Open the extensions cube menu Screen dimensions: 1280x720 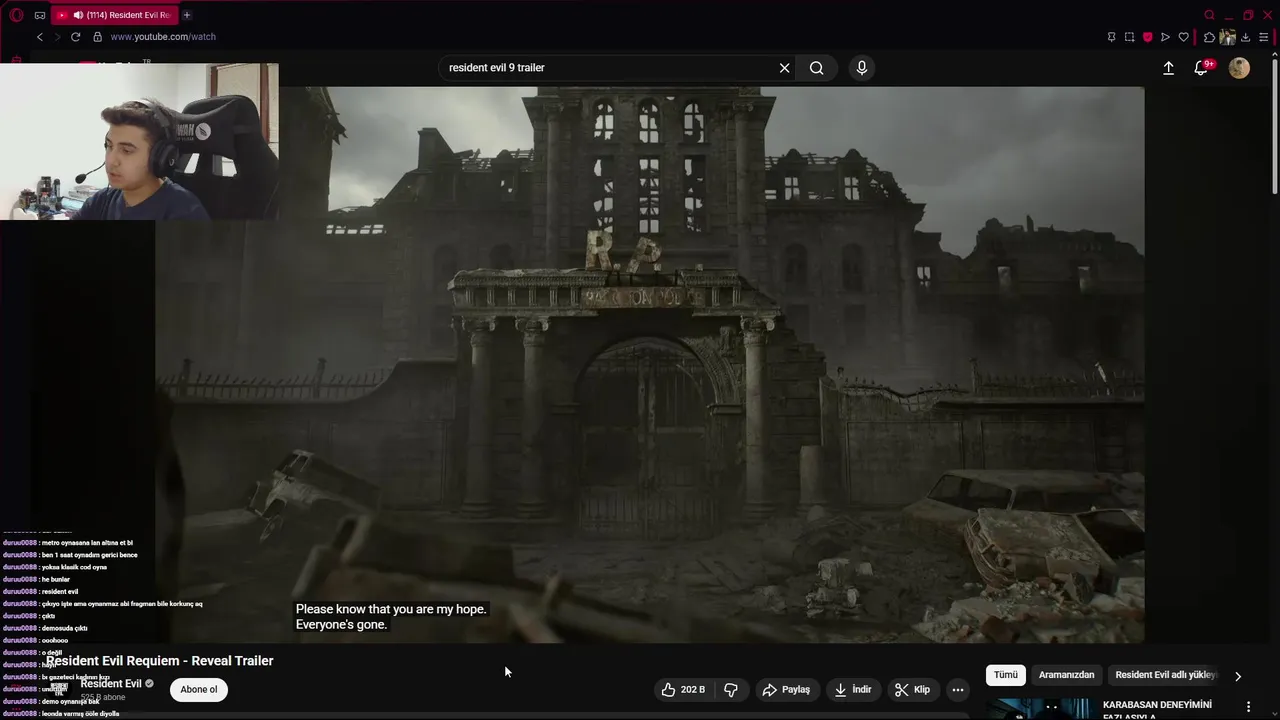coord(1209,37)
